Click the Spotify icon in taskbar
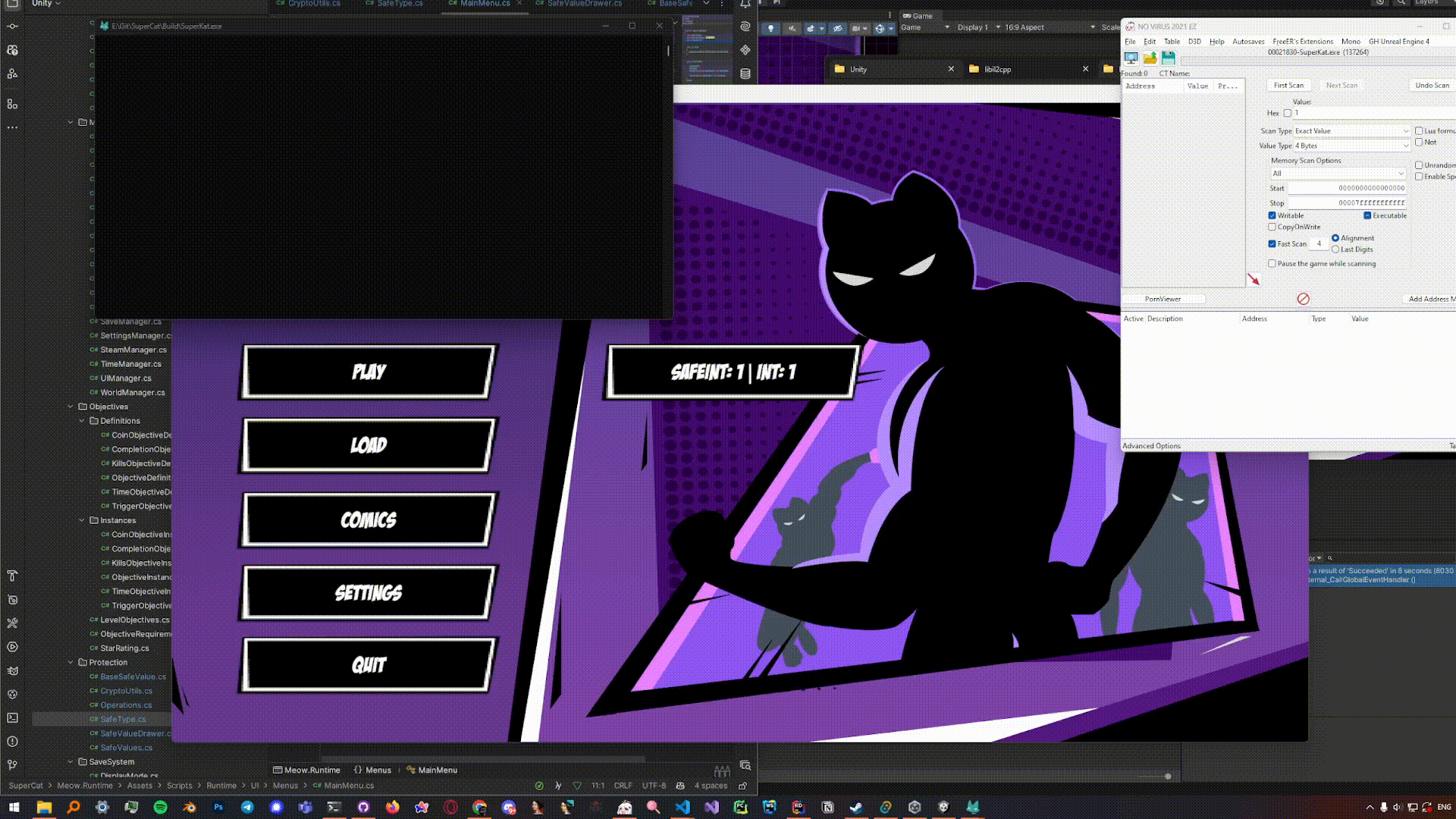 pos(160,807)
